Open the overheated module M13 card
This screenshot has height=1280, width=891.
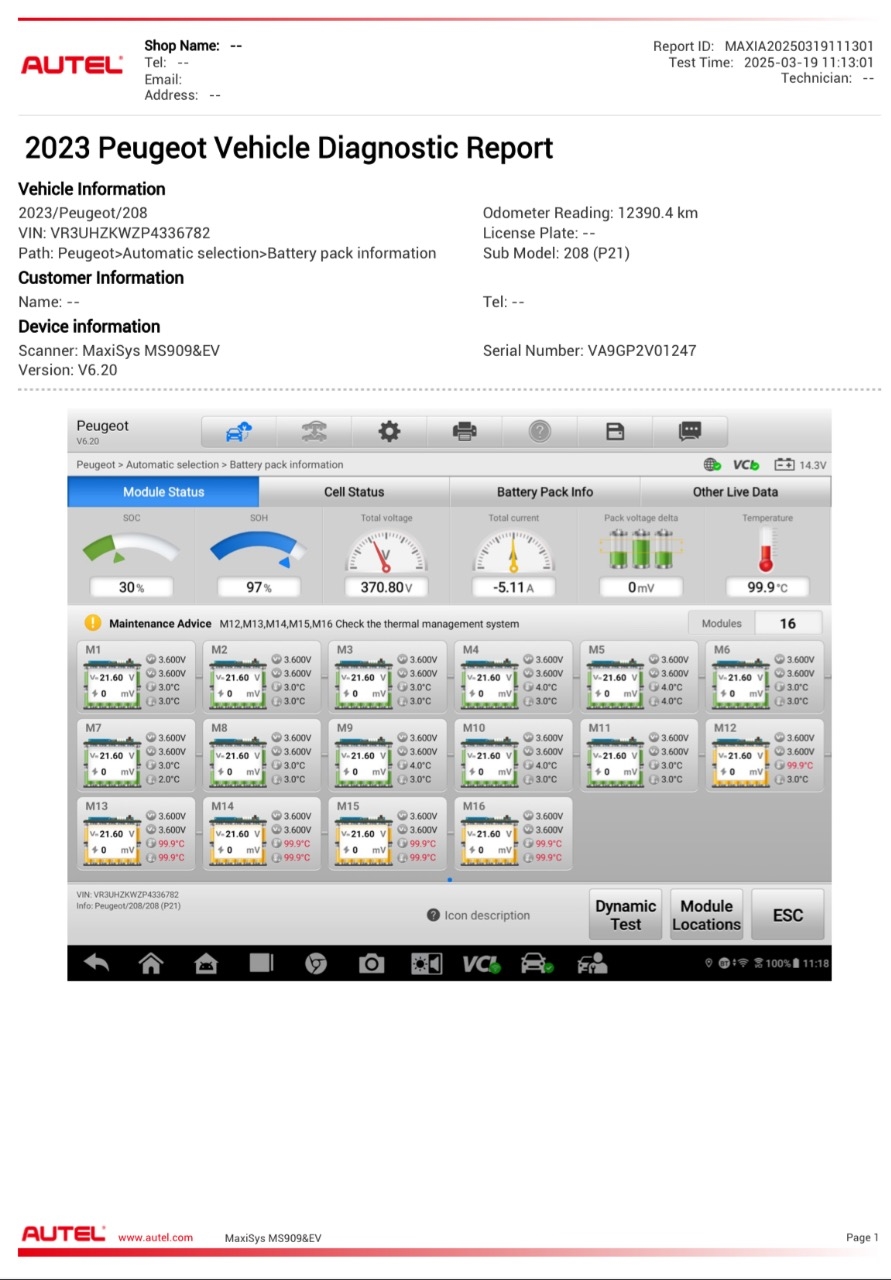(134, 832)
